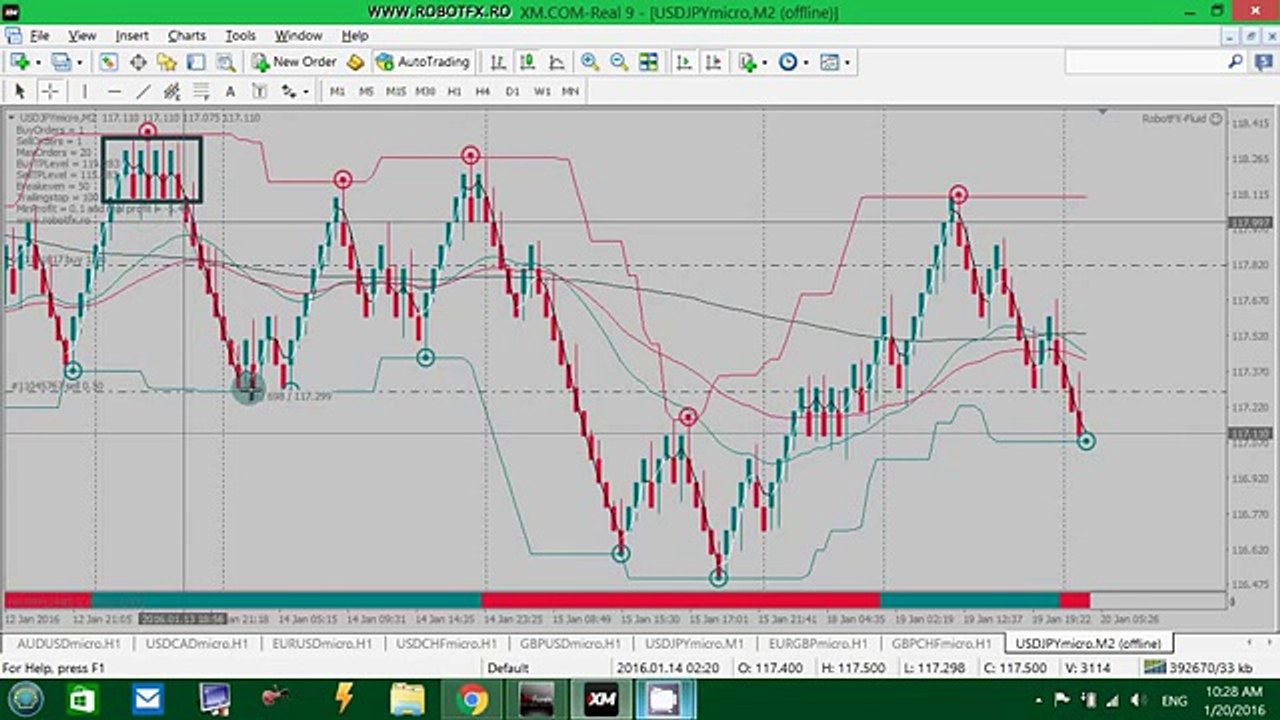Open the Market Watch window icon

point(108,62)
